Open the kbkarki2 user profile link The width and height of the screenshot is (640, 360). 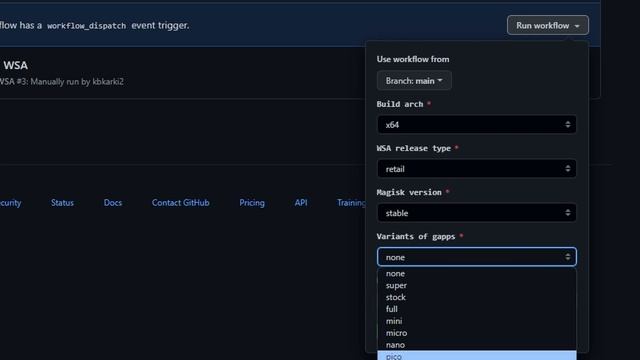click(108, 82)
